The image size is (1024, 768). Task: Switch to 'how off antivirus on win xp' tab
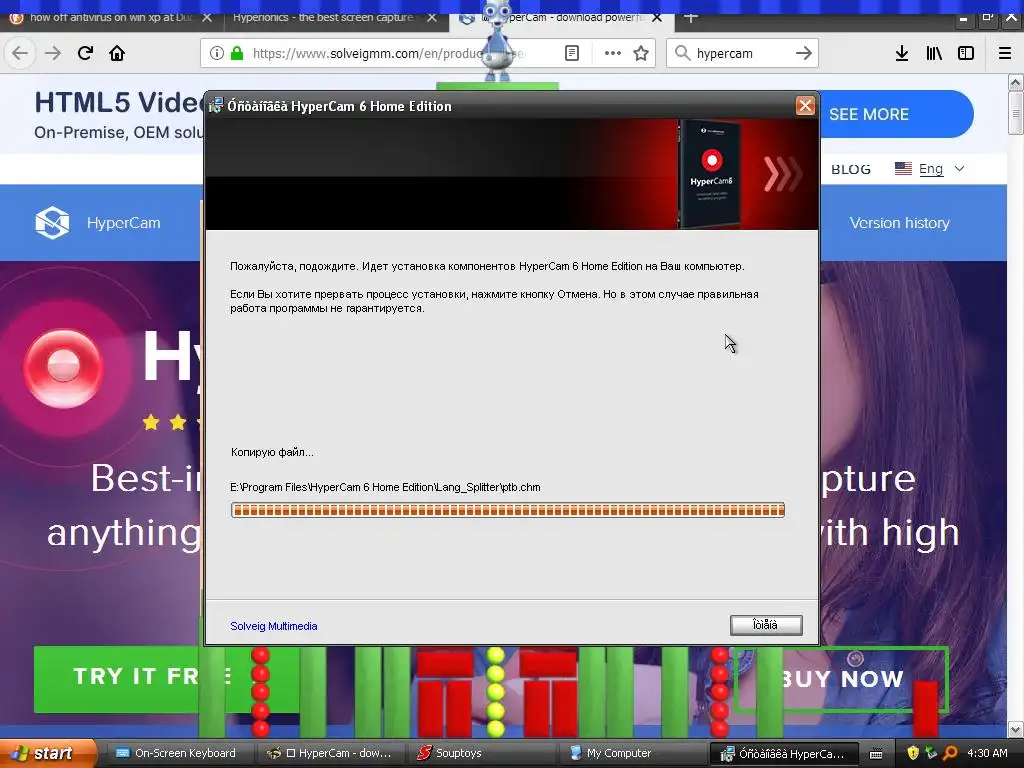(111, 18)
